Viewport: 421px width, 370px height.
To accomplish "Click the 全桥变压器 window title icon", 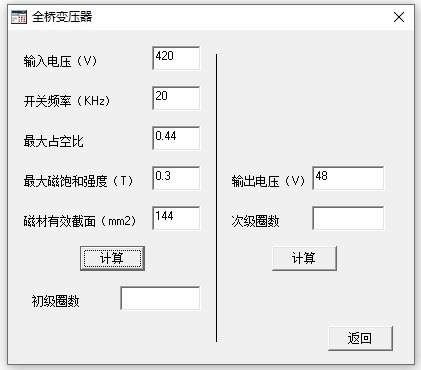I will pos(19,17).
